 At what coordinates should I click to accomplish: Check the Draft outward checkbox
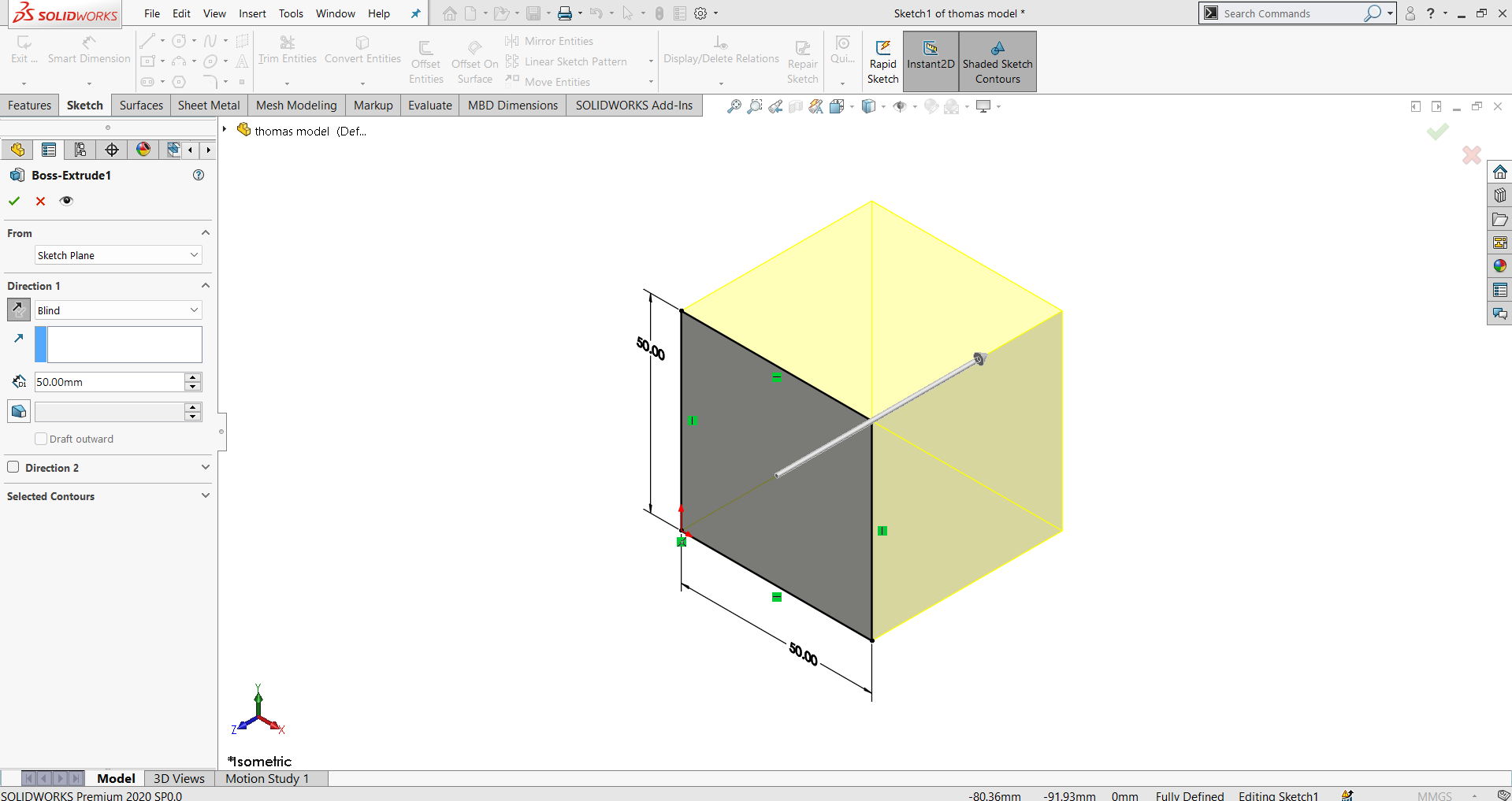41,439
